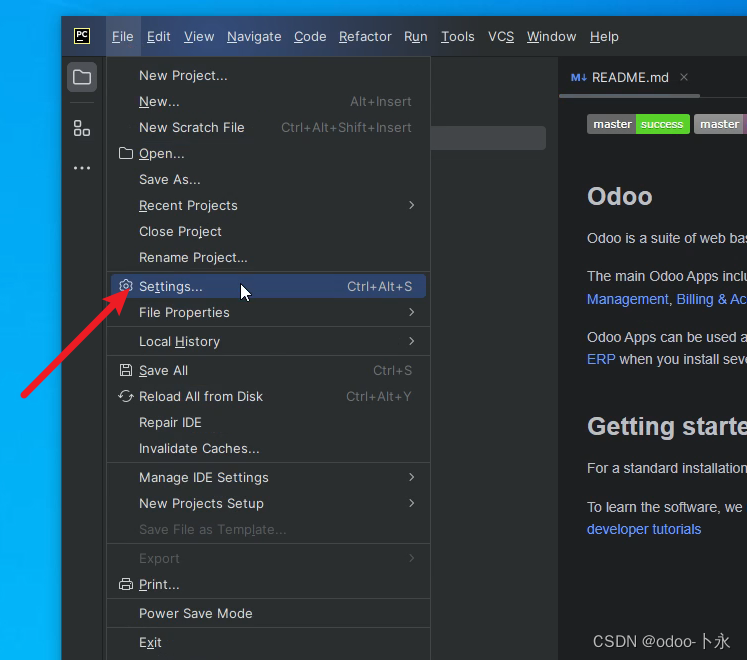
Task: Choose Close Project
Action: point(268,231)
